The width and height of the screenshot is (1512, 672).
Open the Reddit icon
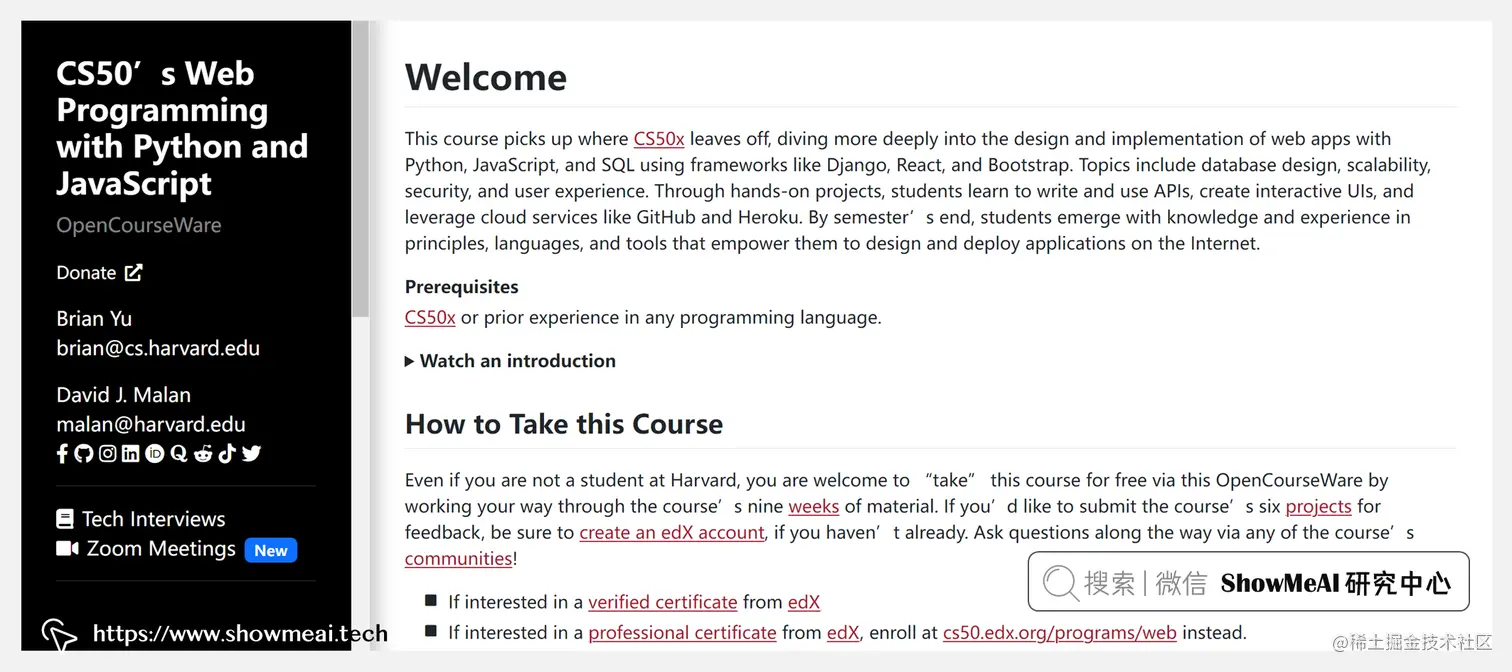coord(202,453)
